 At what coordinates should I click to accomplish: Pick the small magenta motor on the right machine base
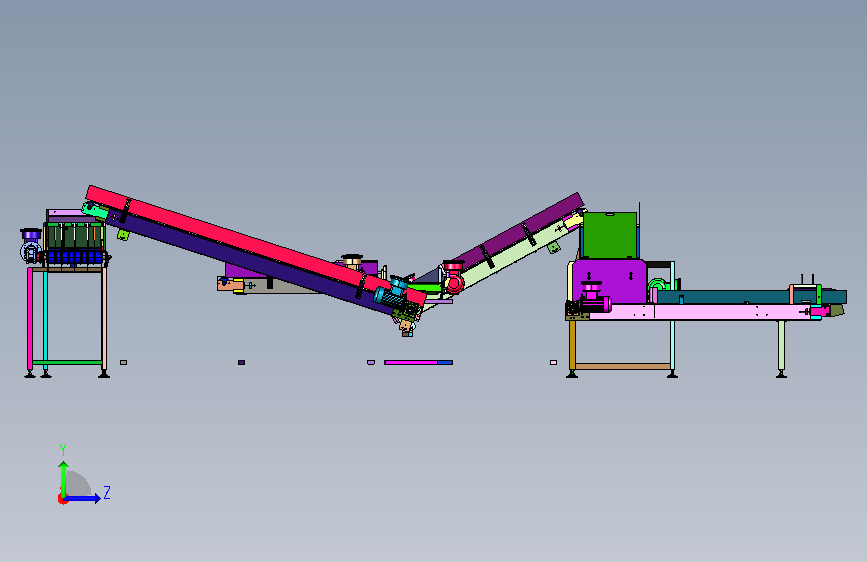point(593,298)
